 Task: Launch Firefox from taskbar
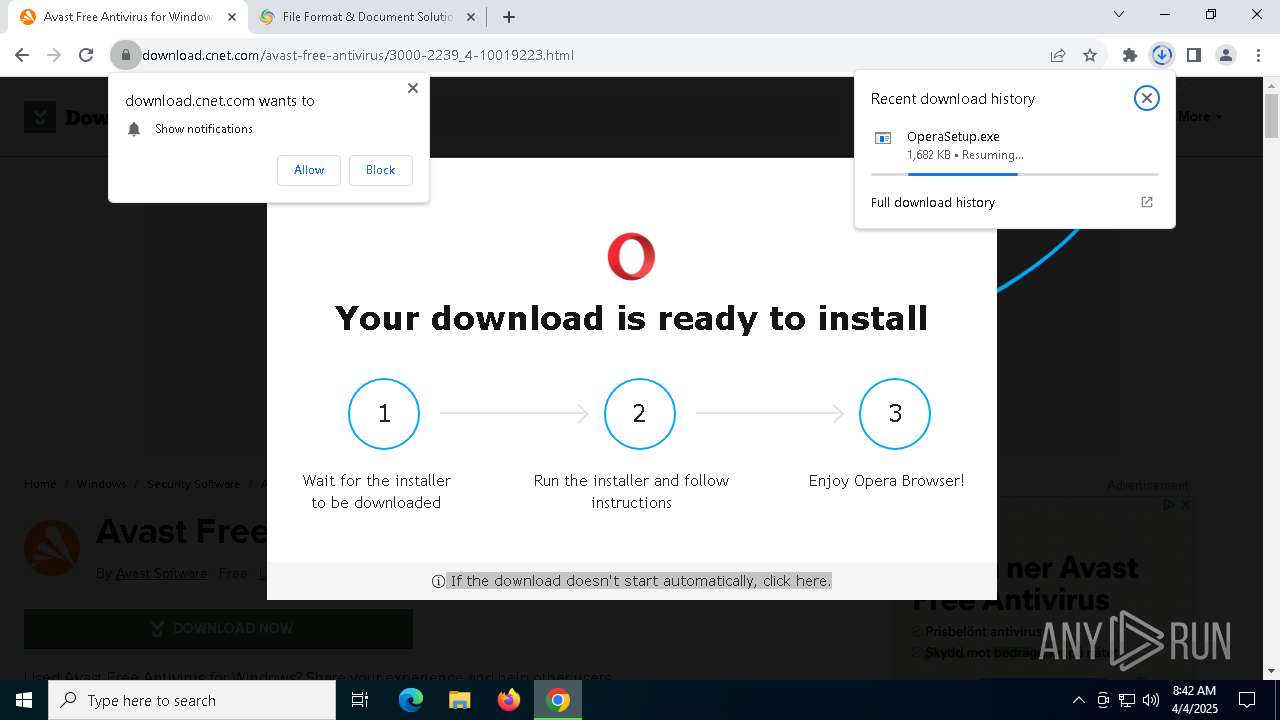click(509, 700)
